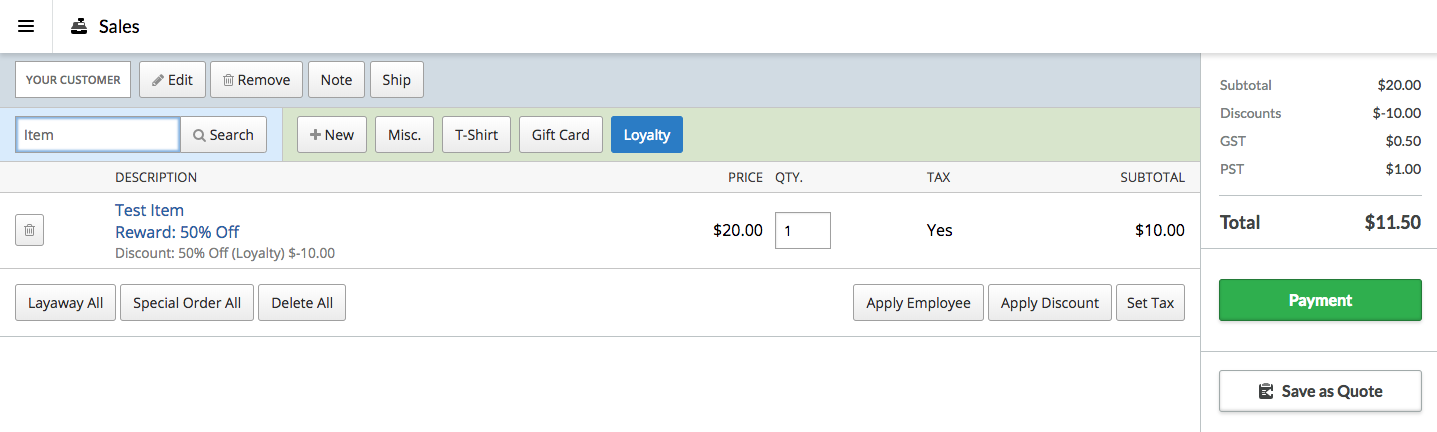Click the green Payment button
Image resolution: width=1437 pixels, height=432 pixels.
[1320, 300]
